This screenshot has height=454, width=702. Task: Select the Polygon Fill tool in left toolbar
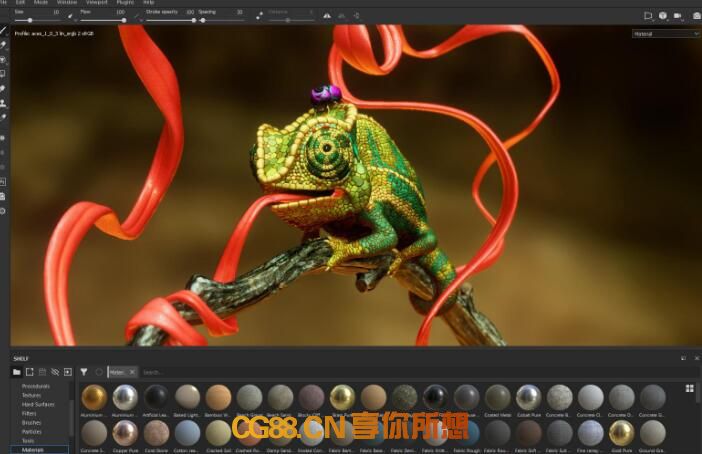pyautogui.click(x=3, y=73)
